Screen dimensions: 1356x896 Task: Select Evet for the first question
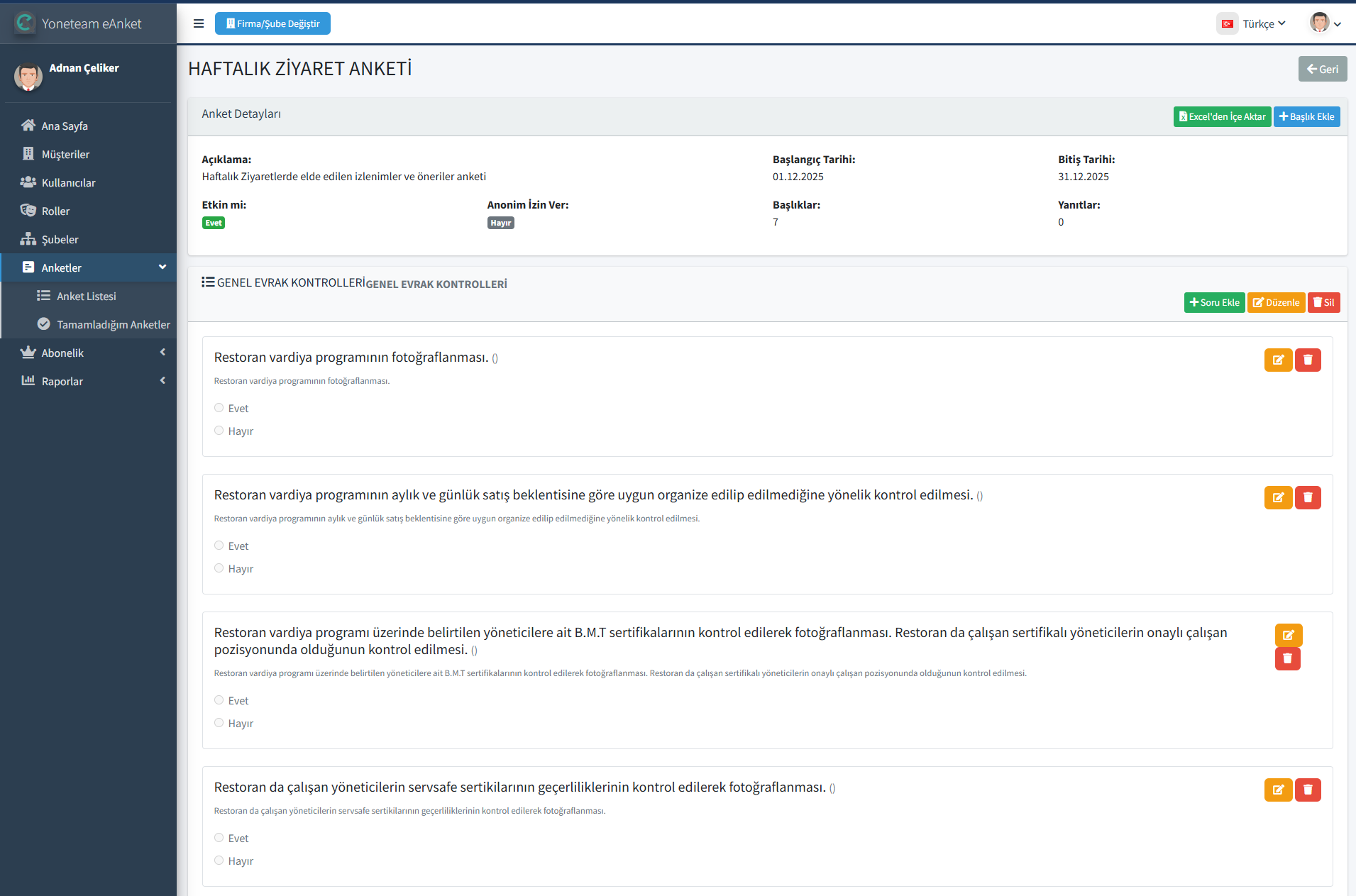(219, 408)
